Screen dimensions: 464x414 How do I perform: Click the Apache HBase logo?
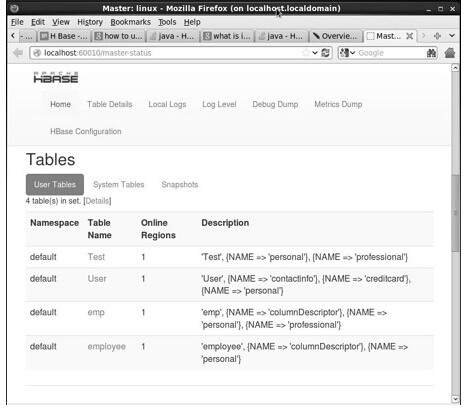coord(56,77)
